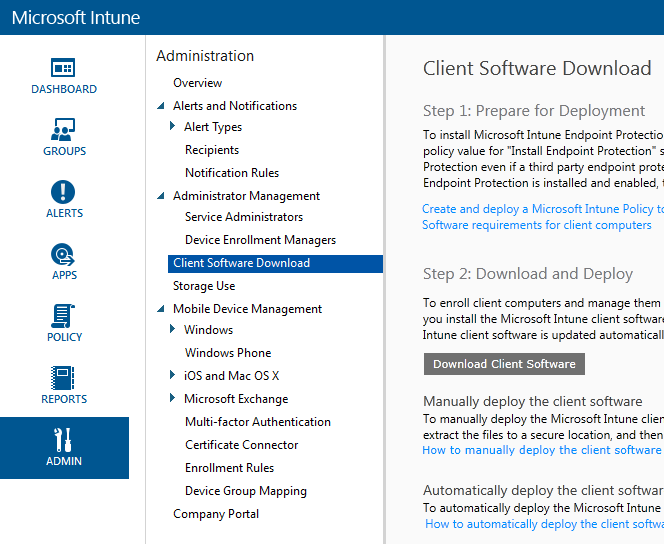Open the Groups workspace icon
Screen dimensions: 664x544
(x=63, y=130)
